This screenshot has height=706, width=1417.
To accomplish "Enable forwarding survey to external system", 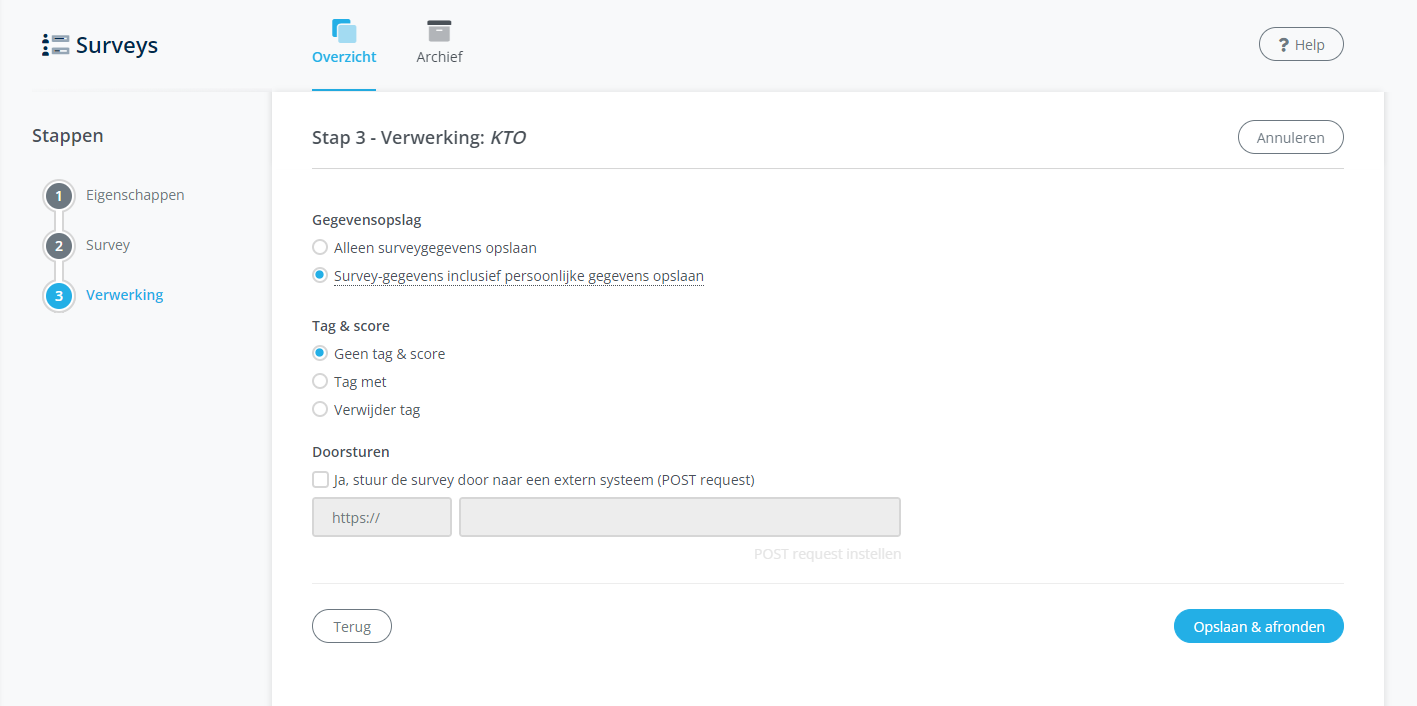I will click(x=320, y=479).
